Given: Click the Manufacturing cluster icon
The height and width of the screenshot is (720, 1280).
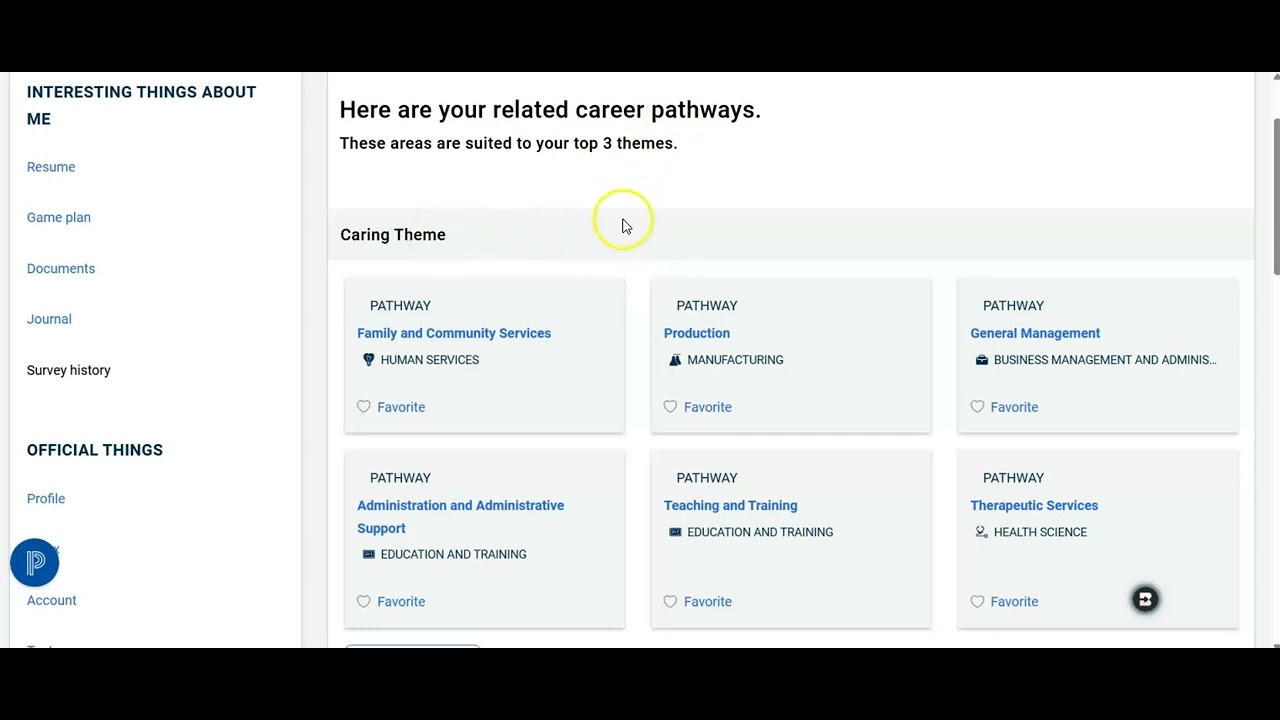Looking at the screenshot, I should coord(675,360).
